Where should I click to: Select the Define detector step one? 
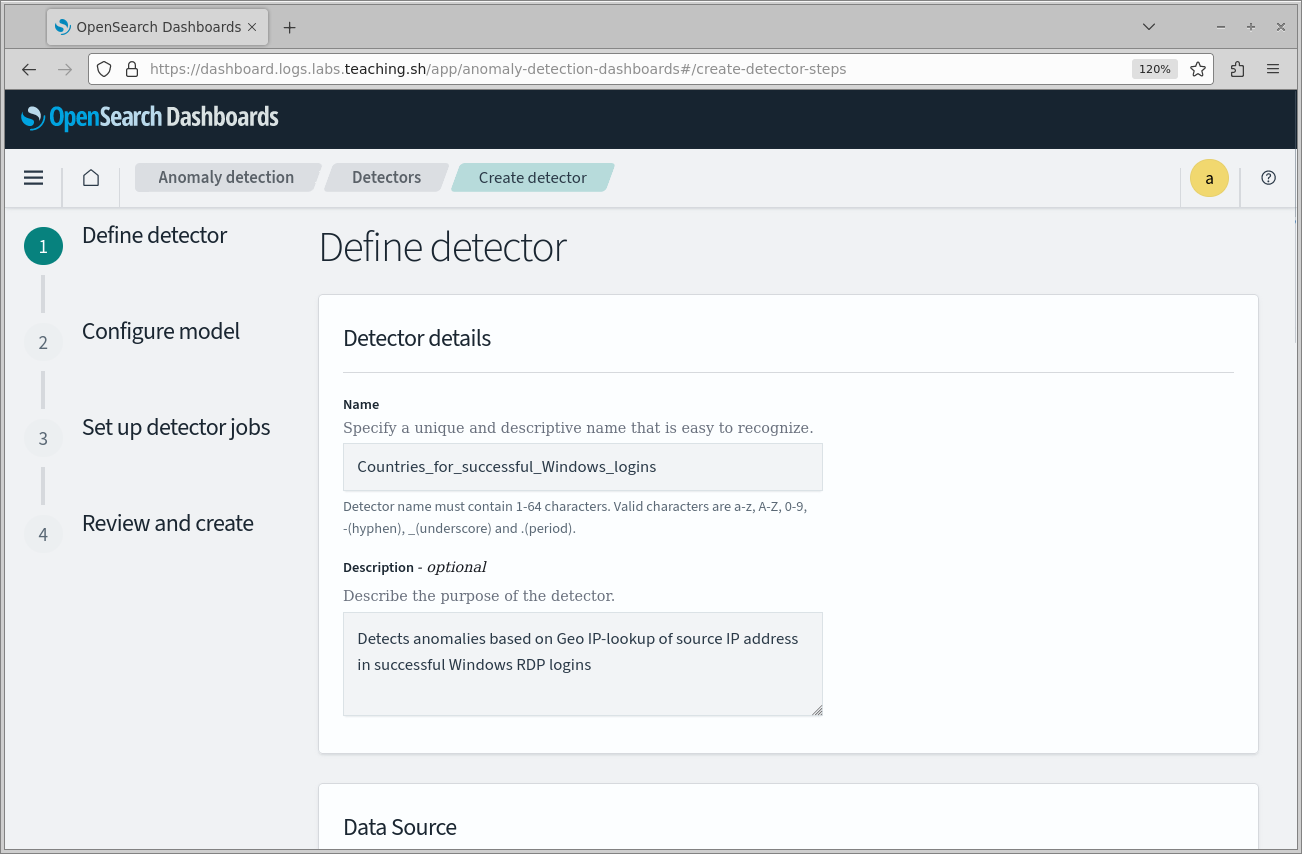click(x=154, y=236)
